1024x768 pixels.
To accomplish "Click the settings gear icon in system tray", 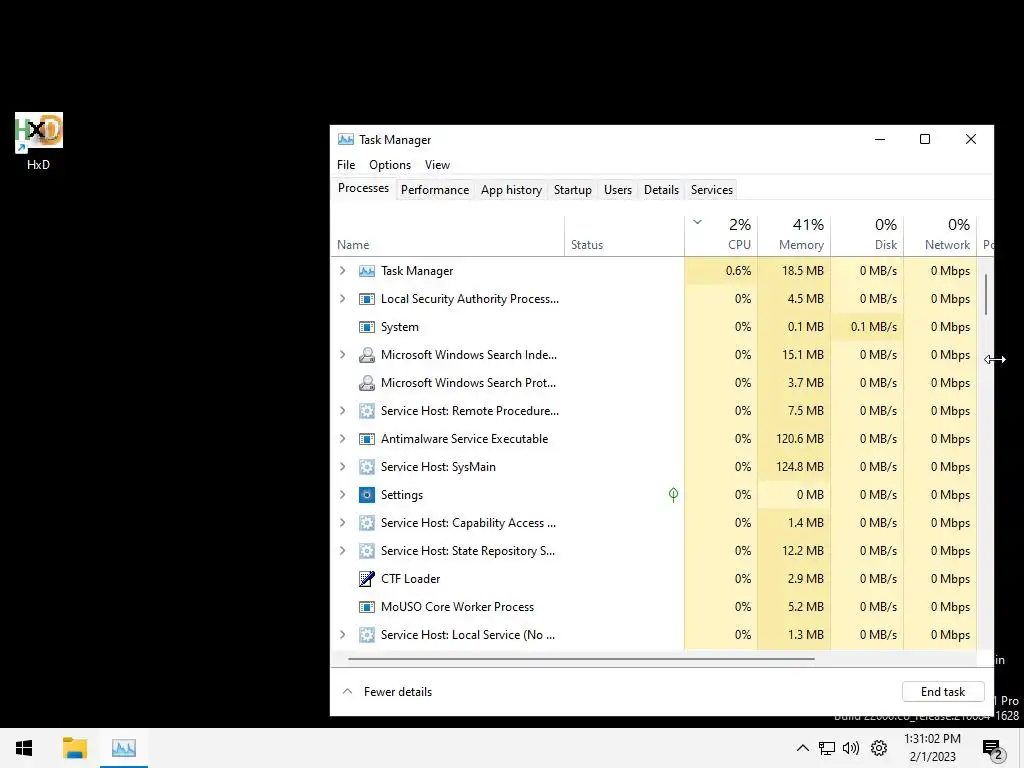I will point(879,748).
